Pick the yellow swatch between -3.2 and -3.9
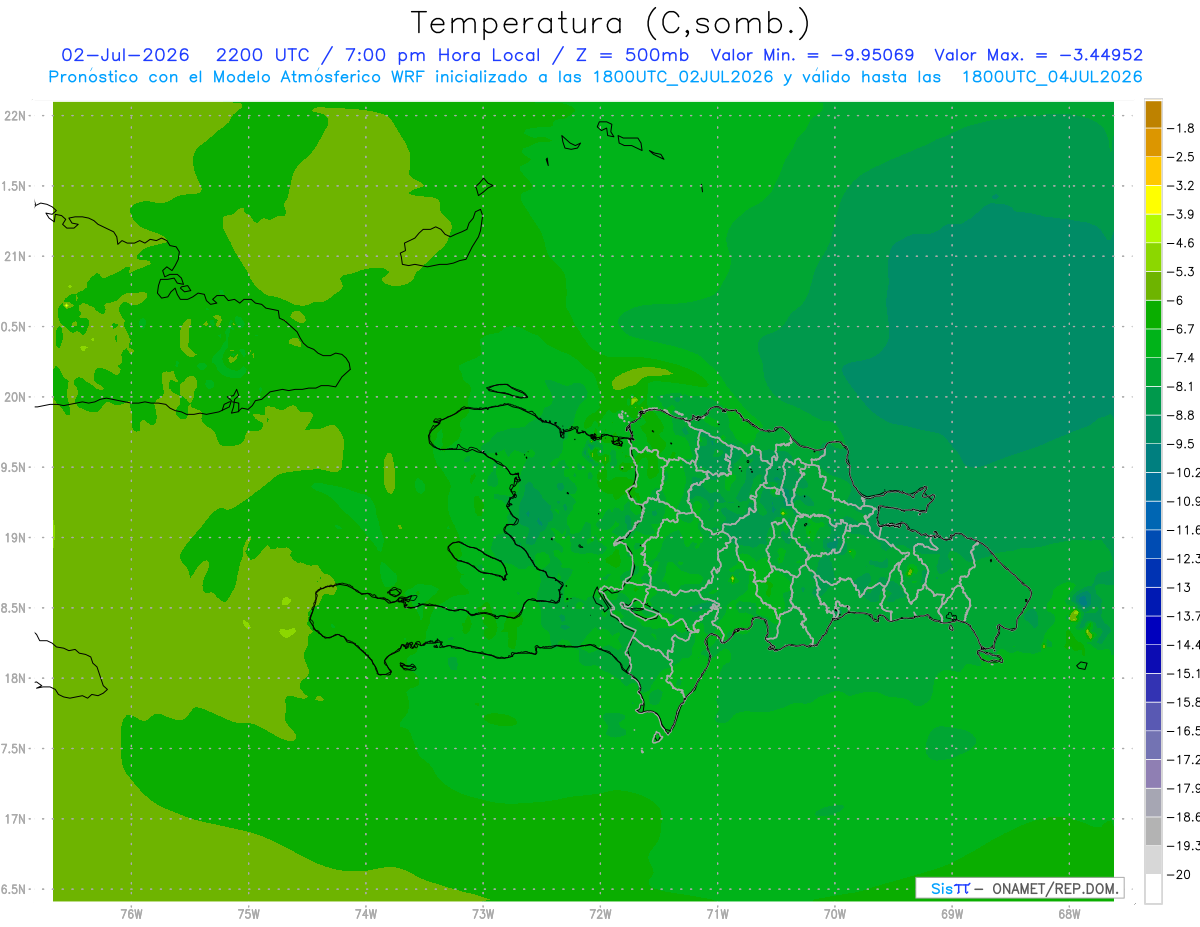Image resolution: width=1200 pixels, height=927 pixels. point(1153,200)
